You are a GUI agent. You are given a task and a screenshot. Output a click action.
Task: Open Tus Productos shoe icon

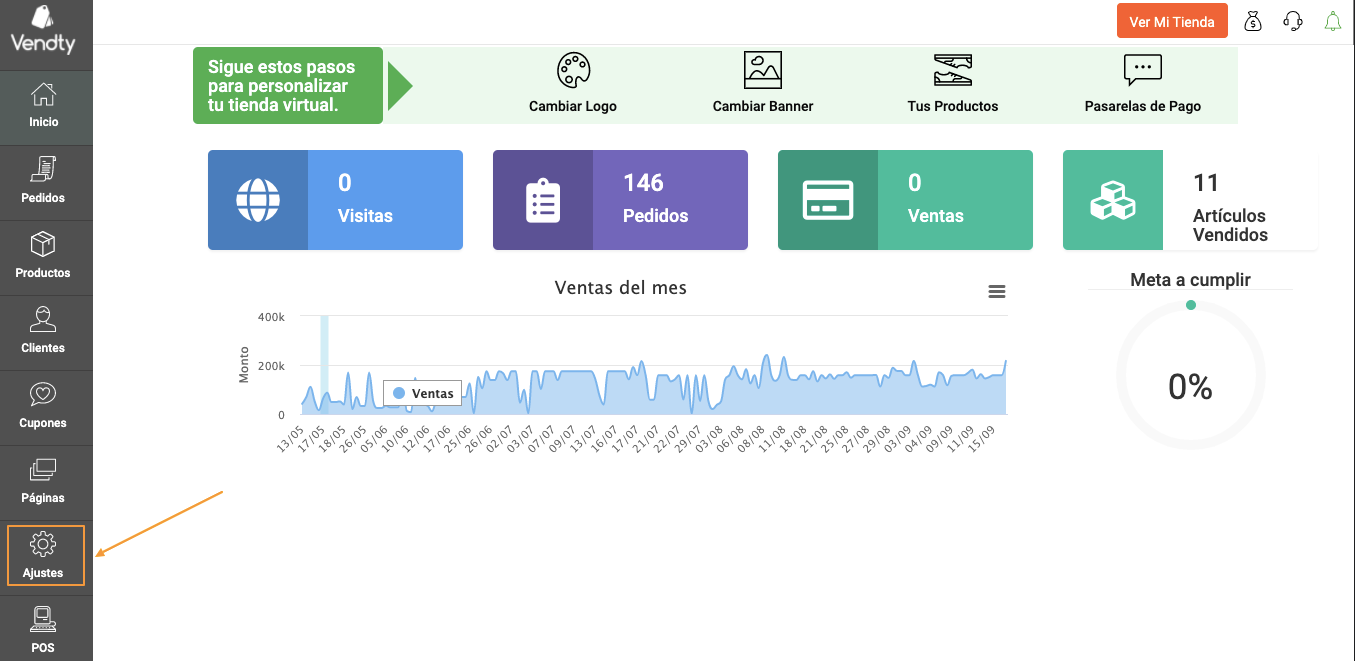pos(952,70)
